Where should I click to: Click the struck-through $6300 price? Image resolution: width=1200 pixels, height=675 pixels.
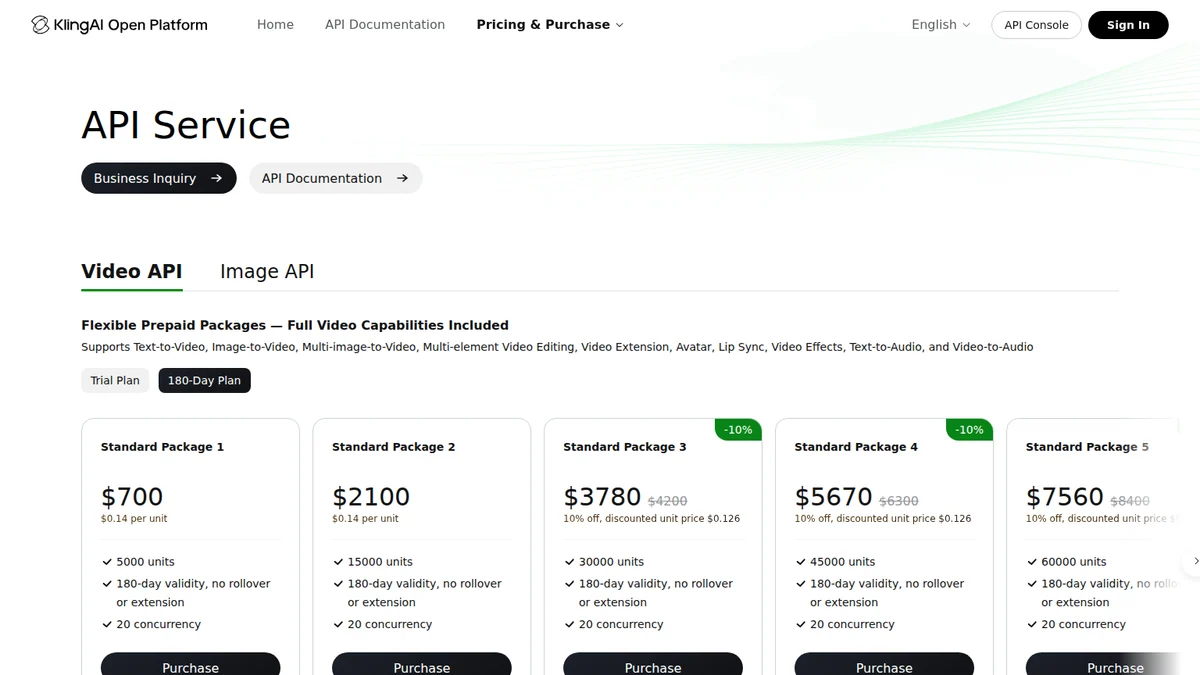[x=898, y=501]
